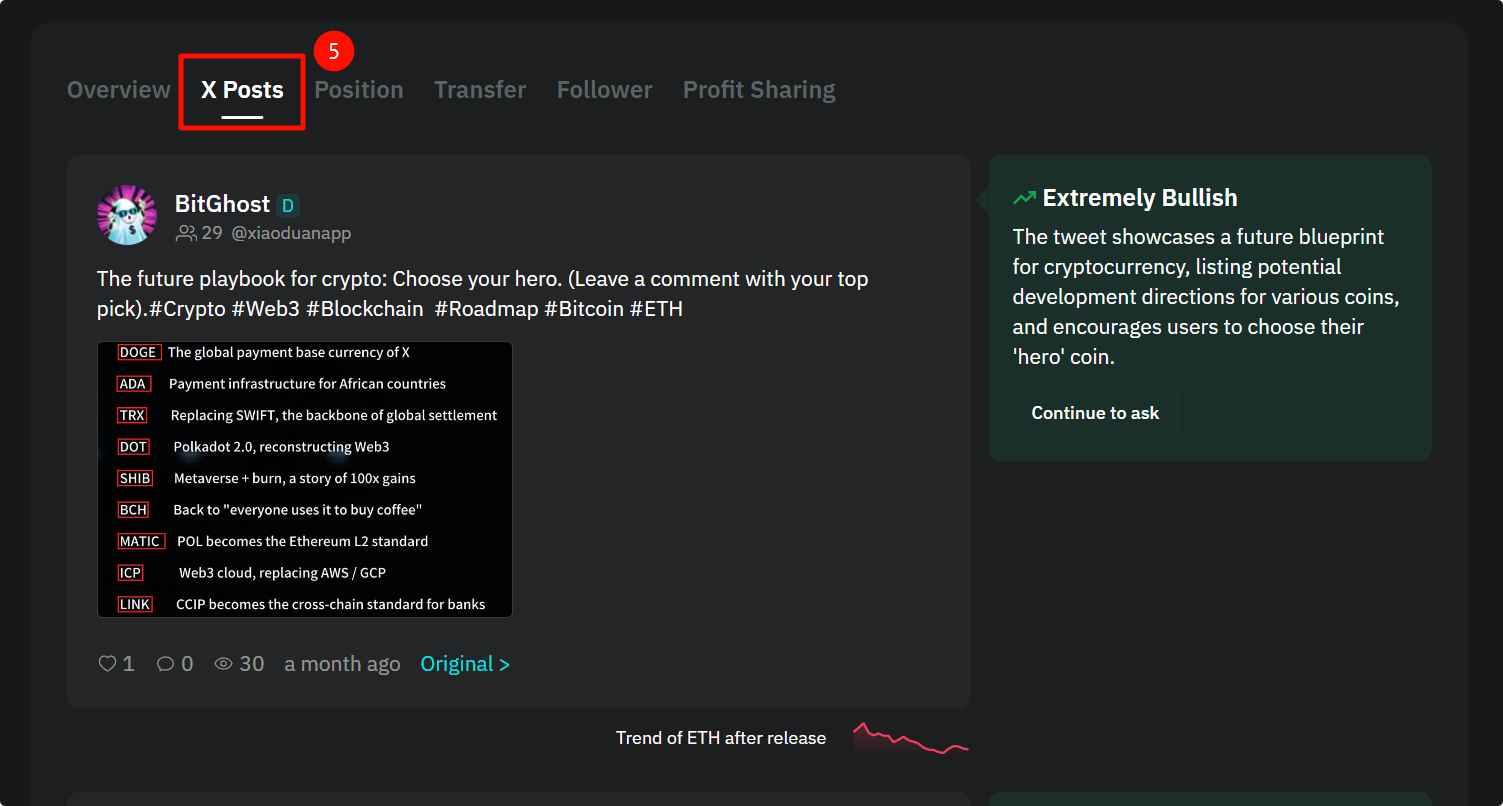Click the views eye icon
This screenshot has height=806, width=1503.
pyautogui.click(x=224, y=663)
